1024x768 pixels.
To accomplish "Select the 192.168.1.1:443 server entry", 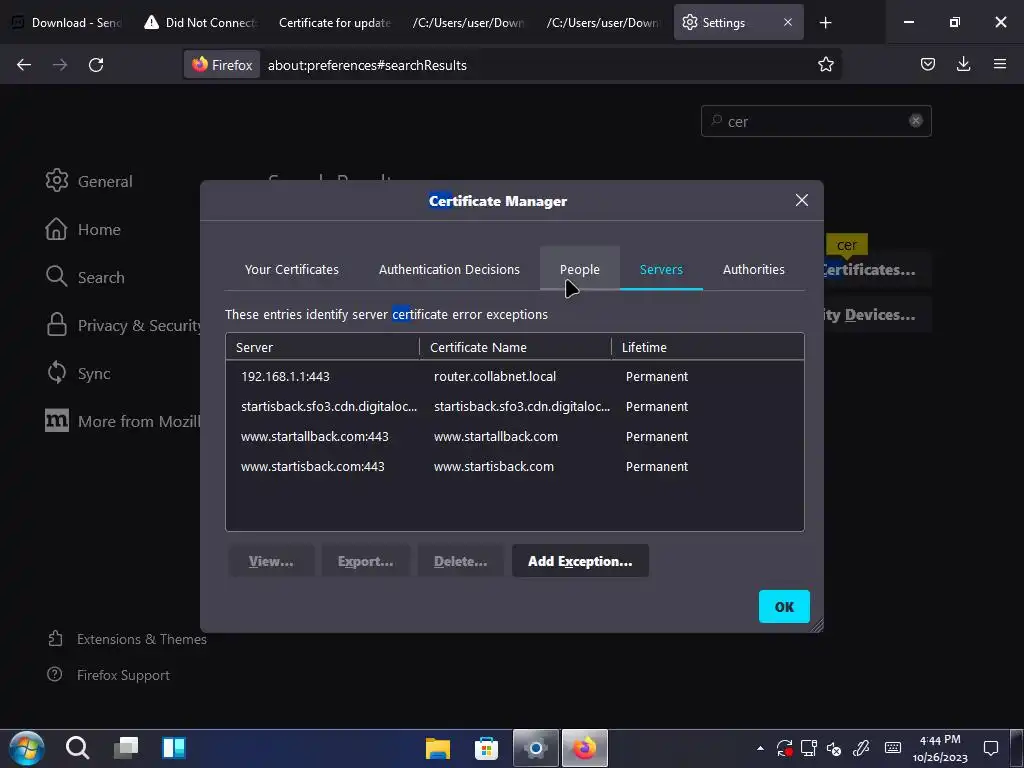I will point(285,377).
